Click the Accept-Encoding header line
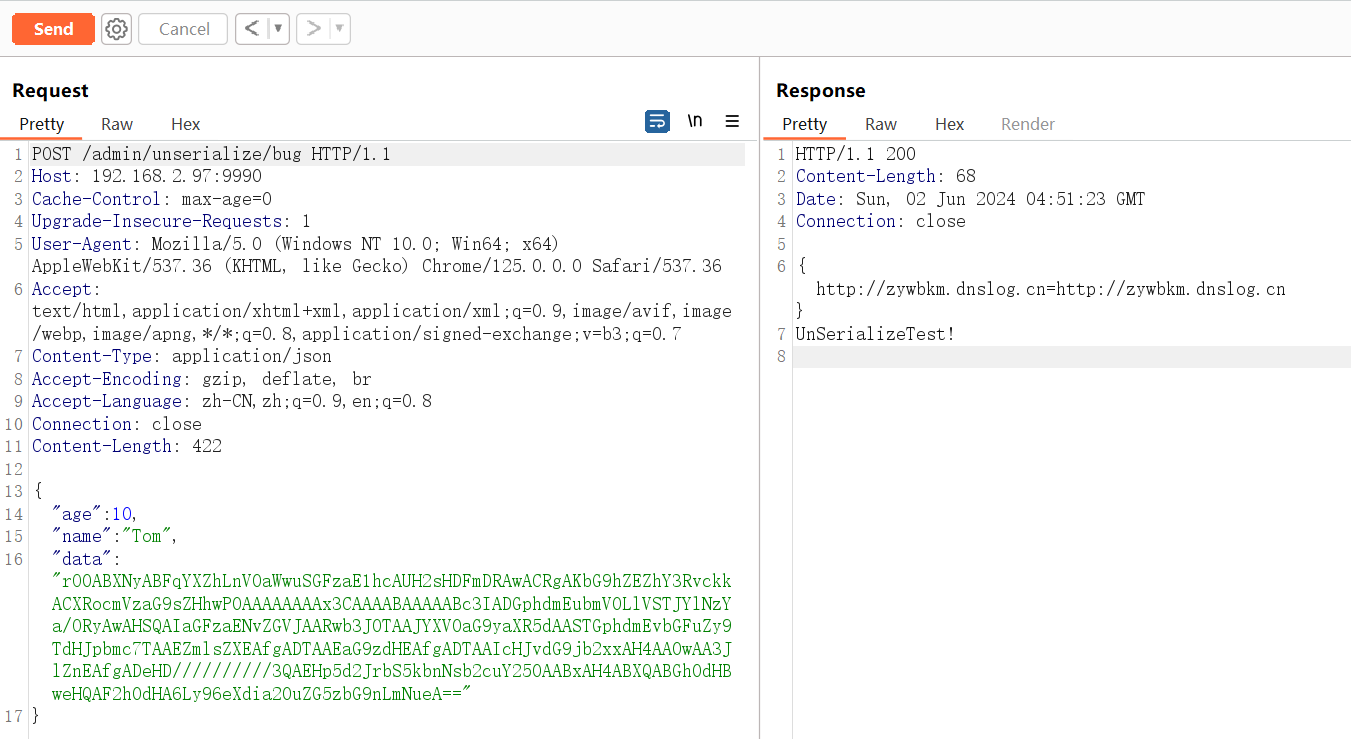 click(201, 379)
